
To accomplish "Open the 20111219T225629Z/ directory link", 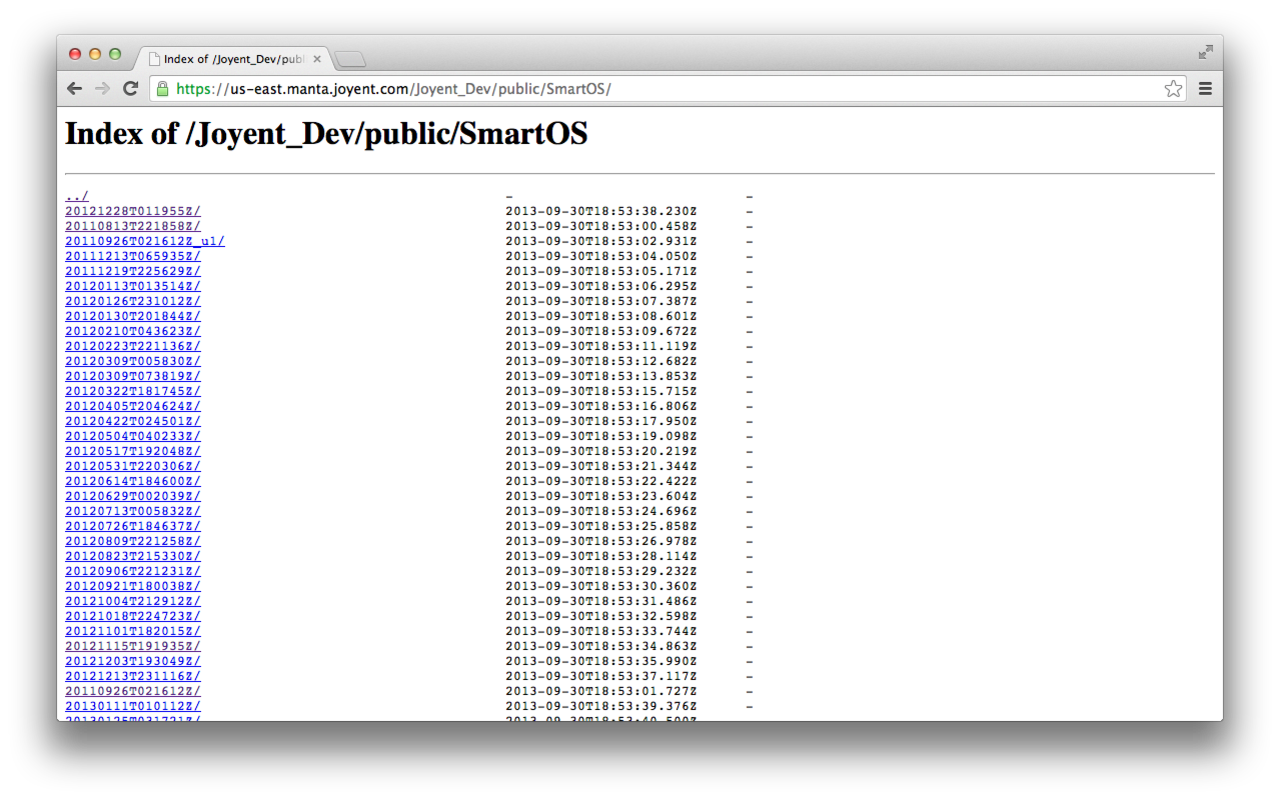I will (x=133, y=271).
